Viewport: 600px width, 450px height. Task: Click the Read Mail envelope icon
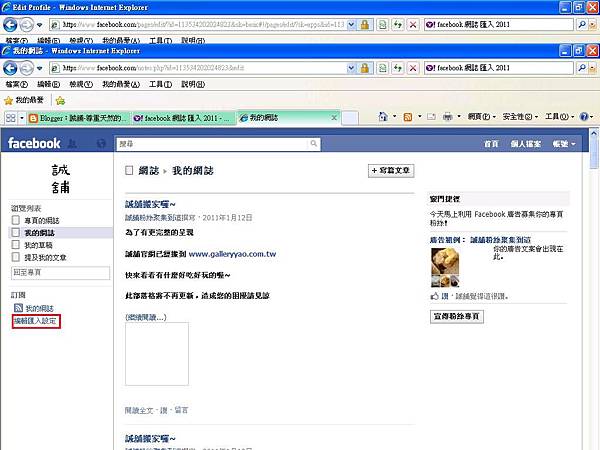coord(431,116)
